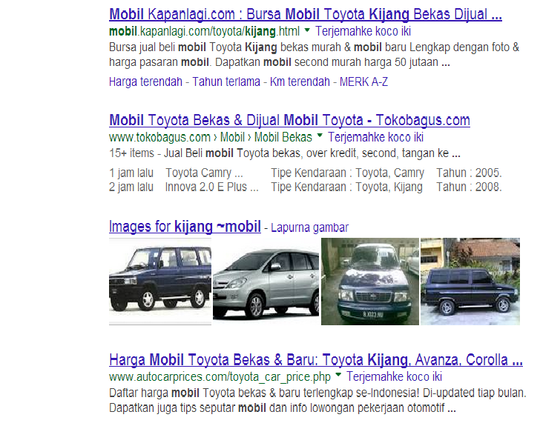Viewport: 540px width, 426px height.
Task: Click the 'Toyota Camry ...' listing row text
Action: (204, 173)
